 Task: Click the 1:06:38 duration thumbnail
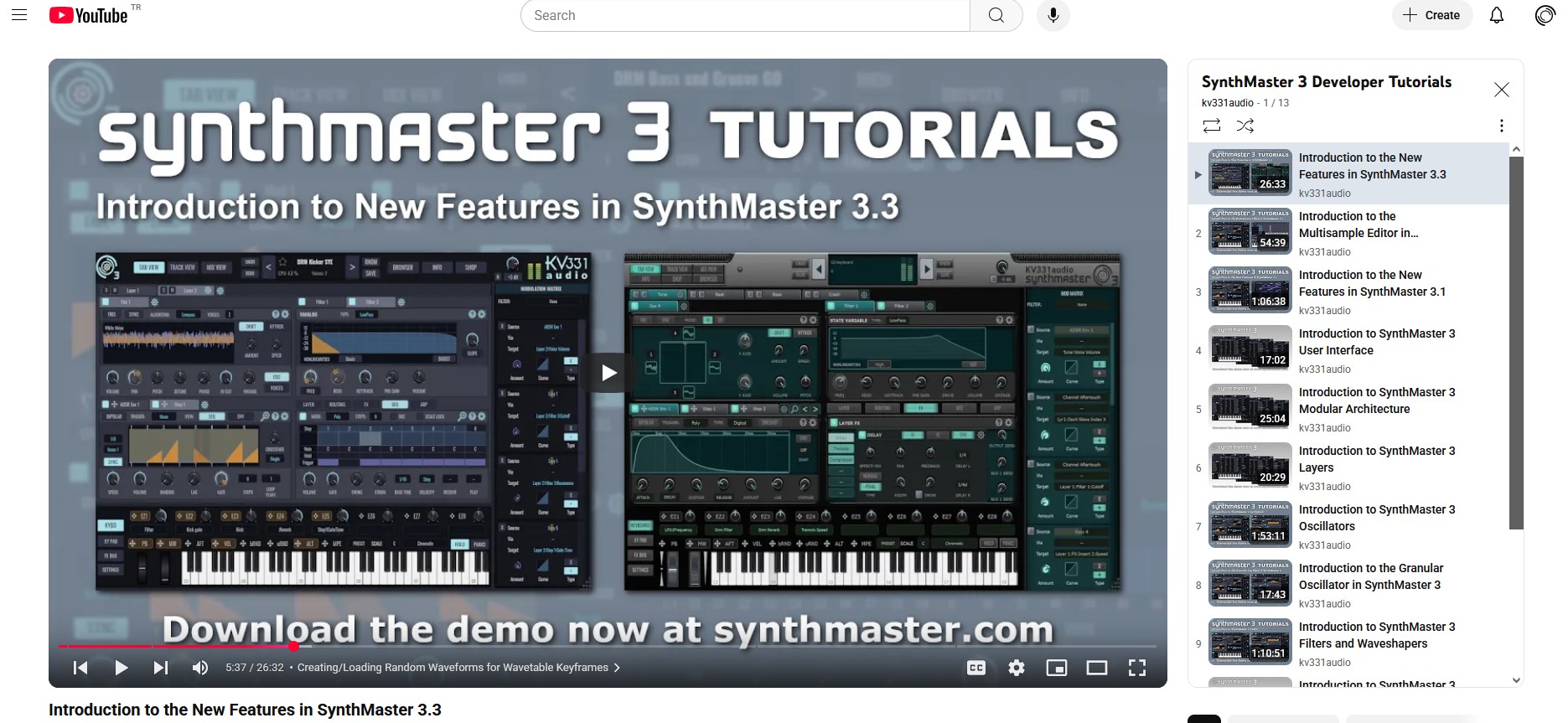(1250, 289)
